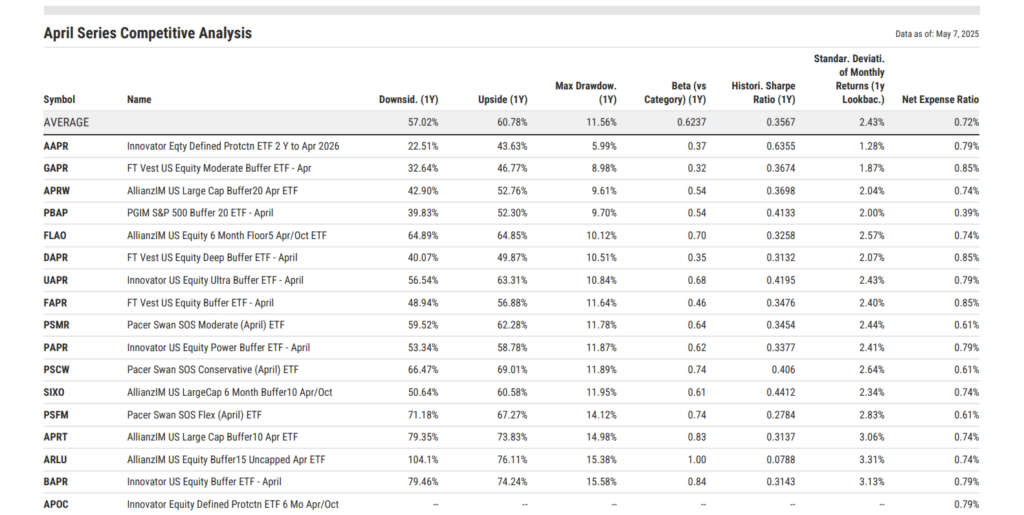Click APRT standard deviation 3.06%
This screenshot has width=1024, height=515.
pos(872,437)
